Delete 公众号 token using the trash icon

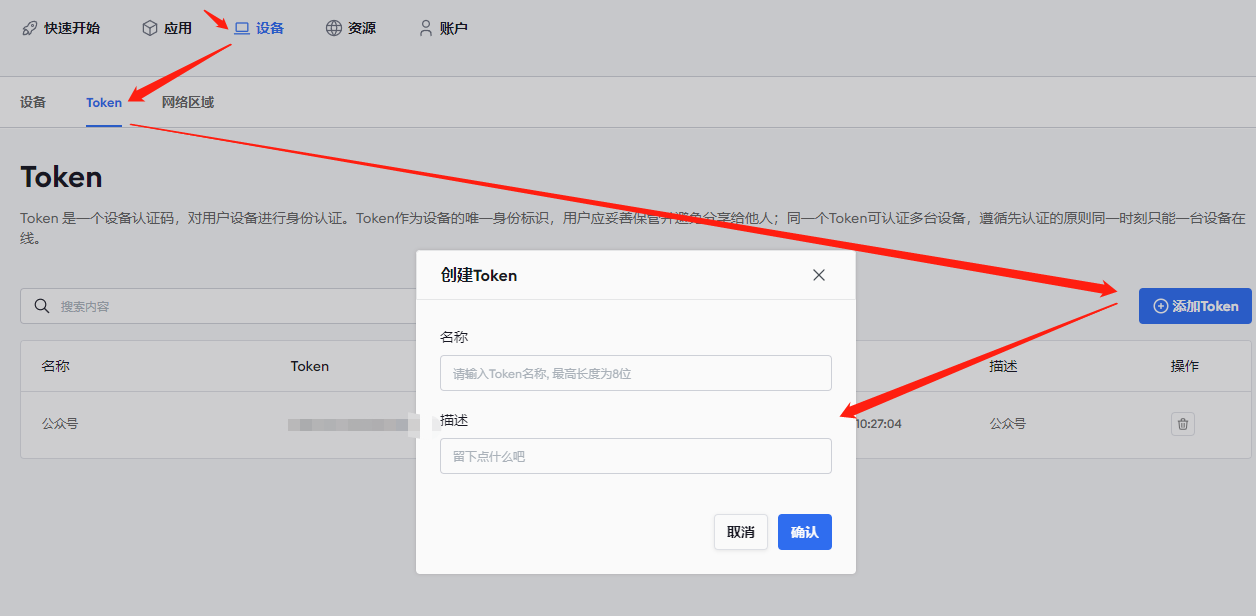coord(1183,424)
